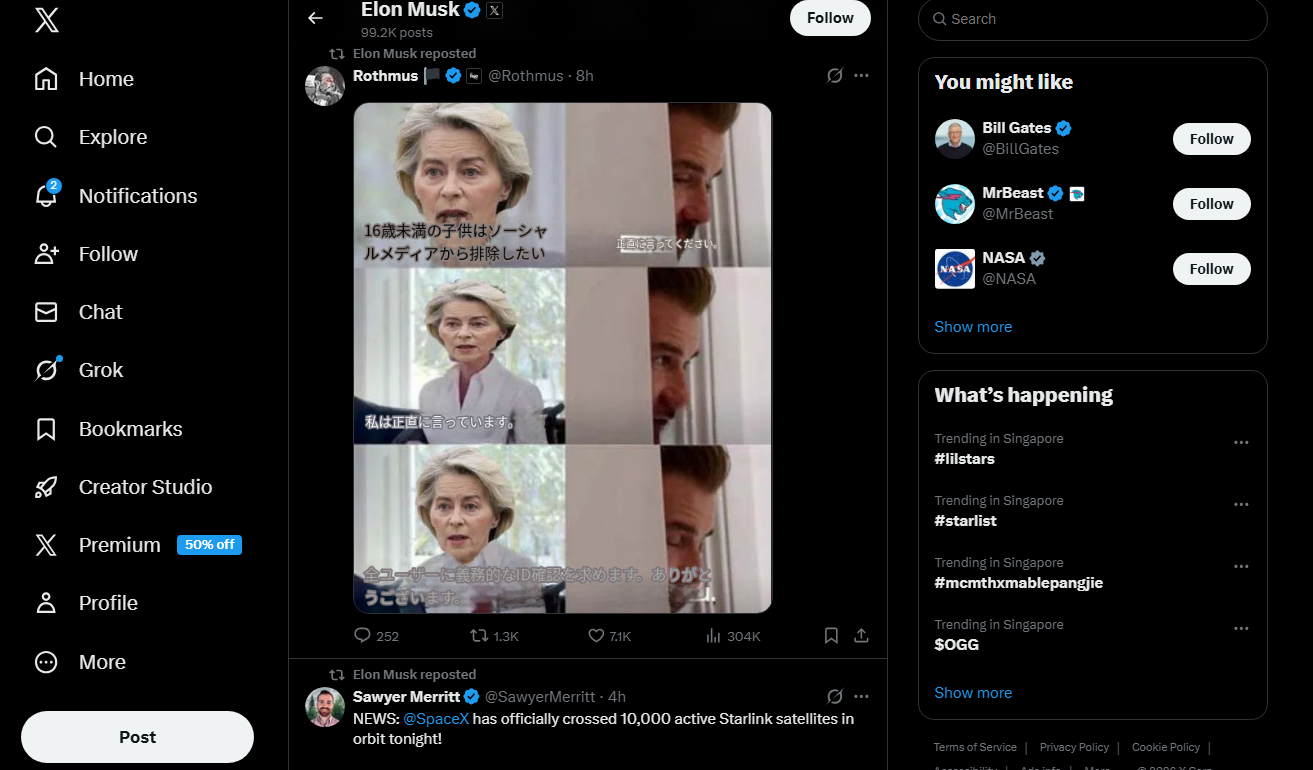1313x770 pixels.
Task: Open more options on Rothmus post
Action: [861, 76]
